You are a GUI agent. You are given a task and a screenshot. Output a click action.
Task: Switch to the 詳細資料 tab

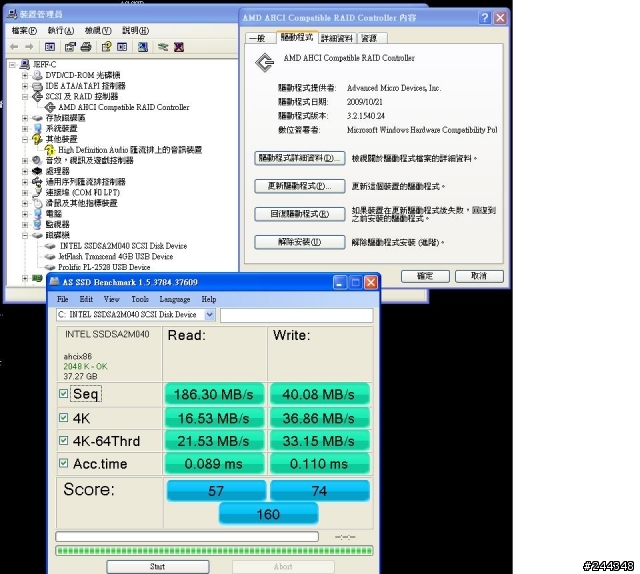pos(337,38)
